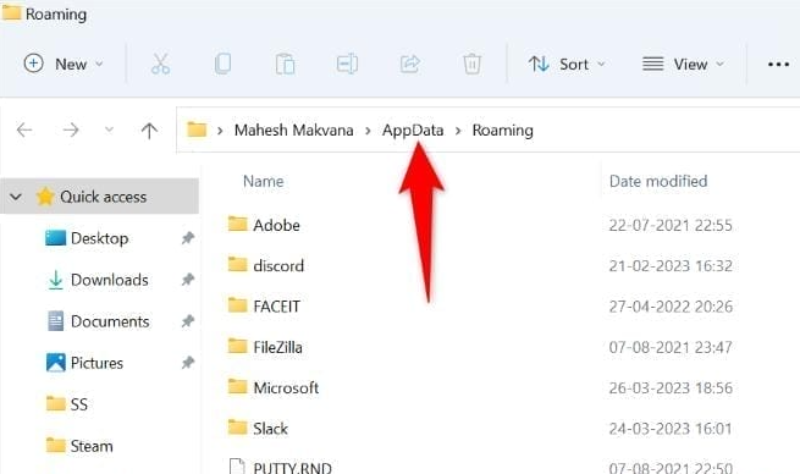Click the FileZilla folder icon
Screen dimensions: 800x474
pyautogui.click(x=237, y=346)
